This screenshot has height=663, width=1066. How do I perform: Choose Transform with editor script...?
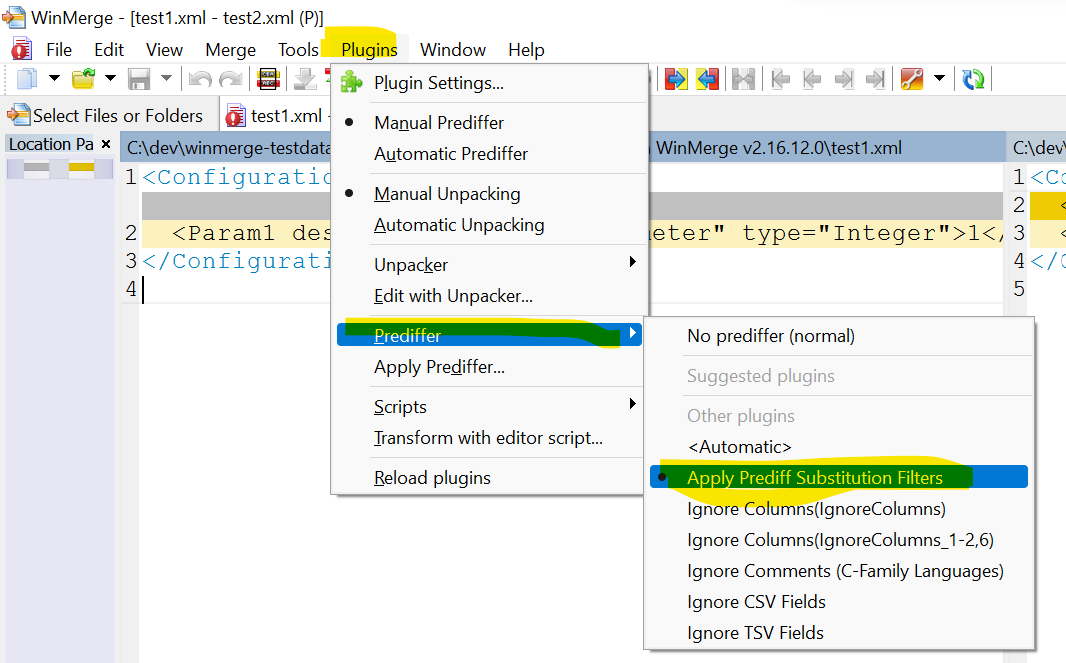(x=489, y=438)
